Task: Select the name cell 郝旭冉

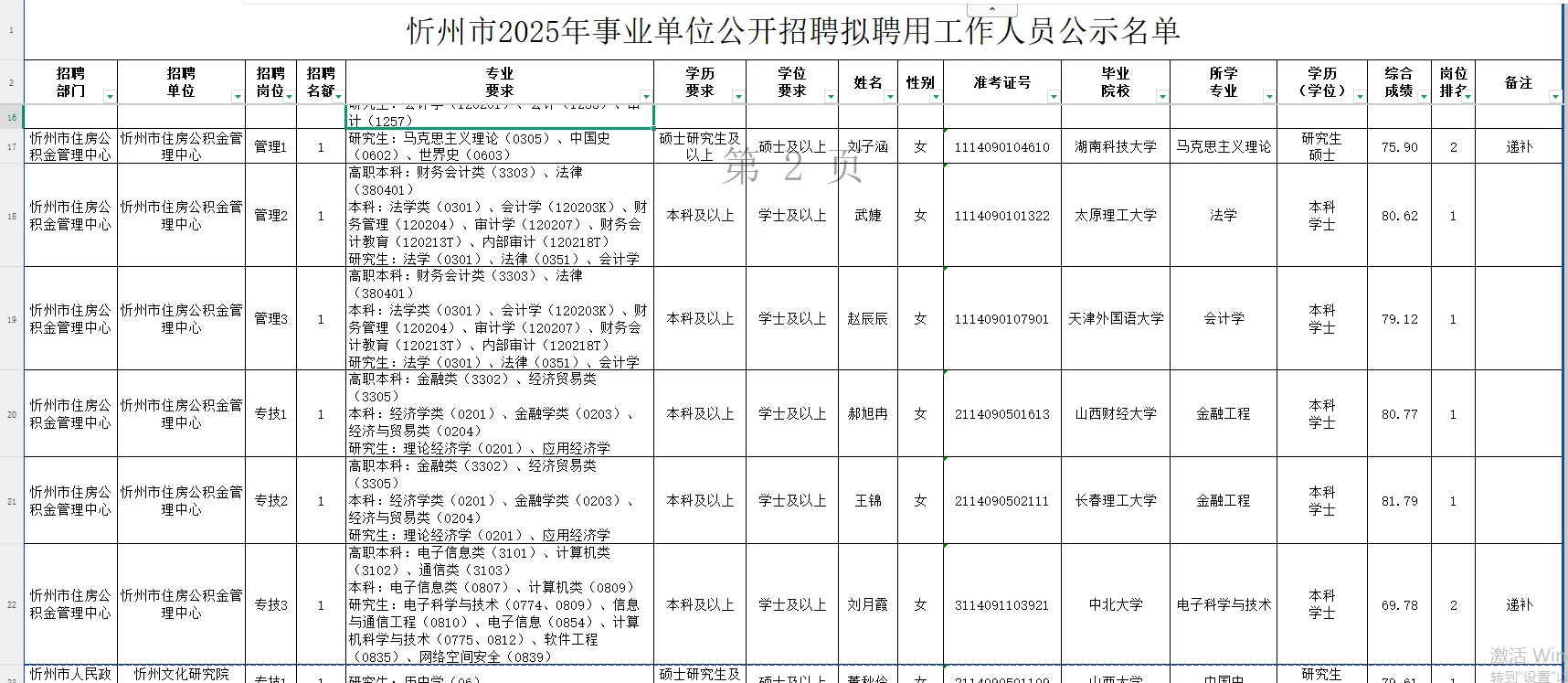Action: point(867,414)
